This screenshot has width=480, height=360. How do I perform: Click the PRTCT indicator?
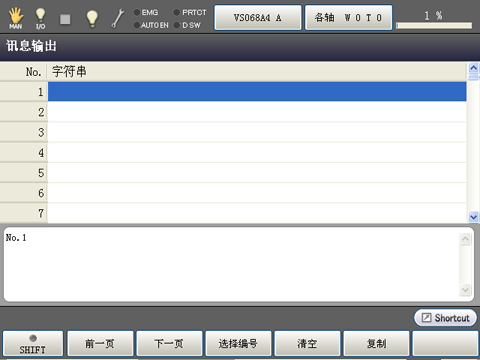point(190,12)
